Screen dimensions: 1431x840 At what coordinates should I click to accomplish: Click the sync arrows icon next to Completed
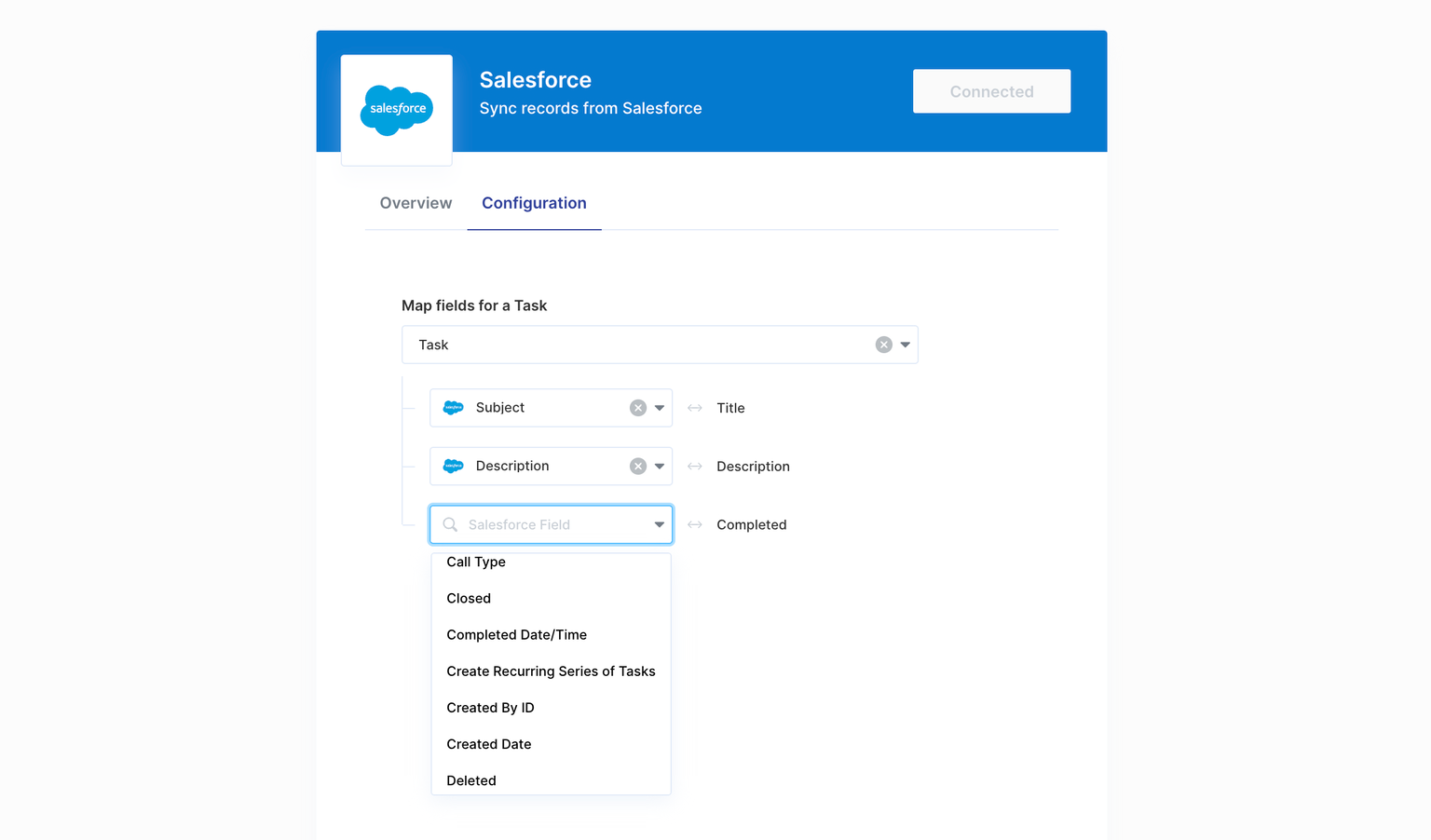click(695, 525)
